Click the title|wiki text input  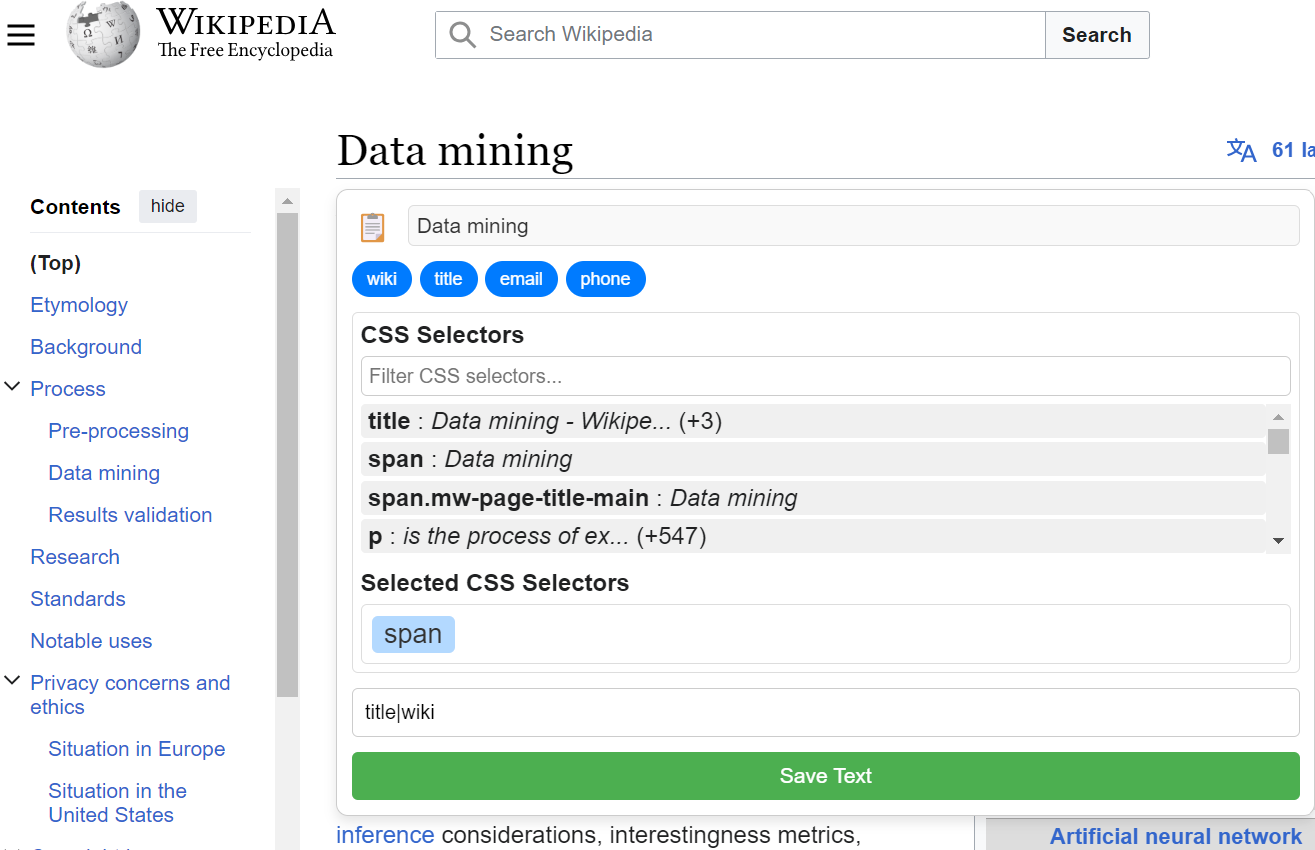click(x=825, y=713)
